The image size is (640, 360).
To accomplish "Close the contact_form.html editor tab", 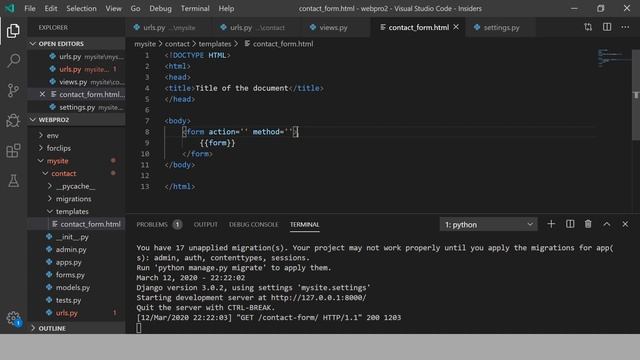I will (x=456, y=27).
